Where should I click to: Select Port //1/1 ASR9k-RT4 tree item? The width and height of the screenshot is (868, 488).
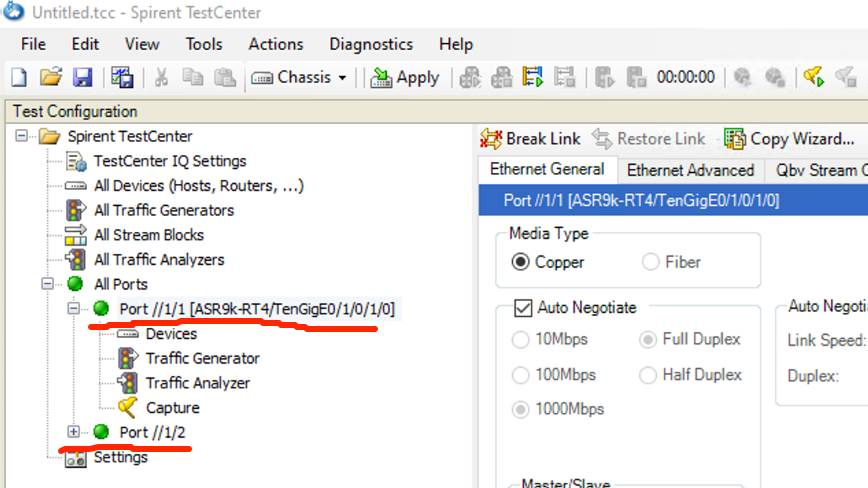(x=257, y=309)
